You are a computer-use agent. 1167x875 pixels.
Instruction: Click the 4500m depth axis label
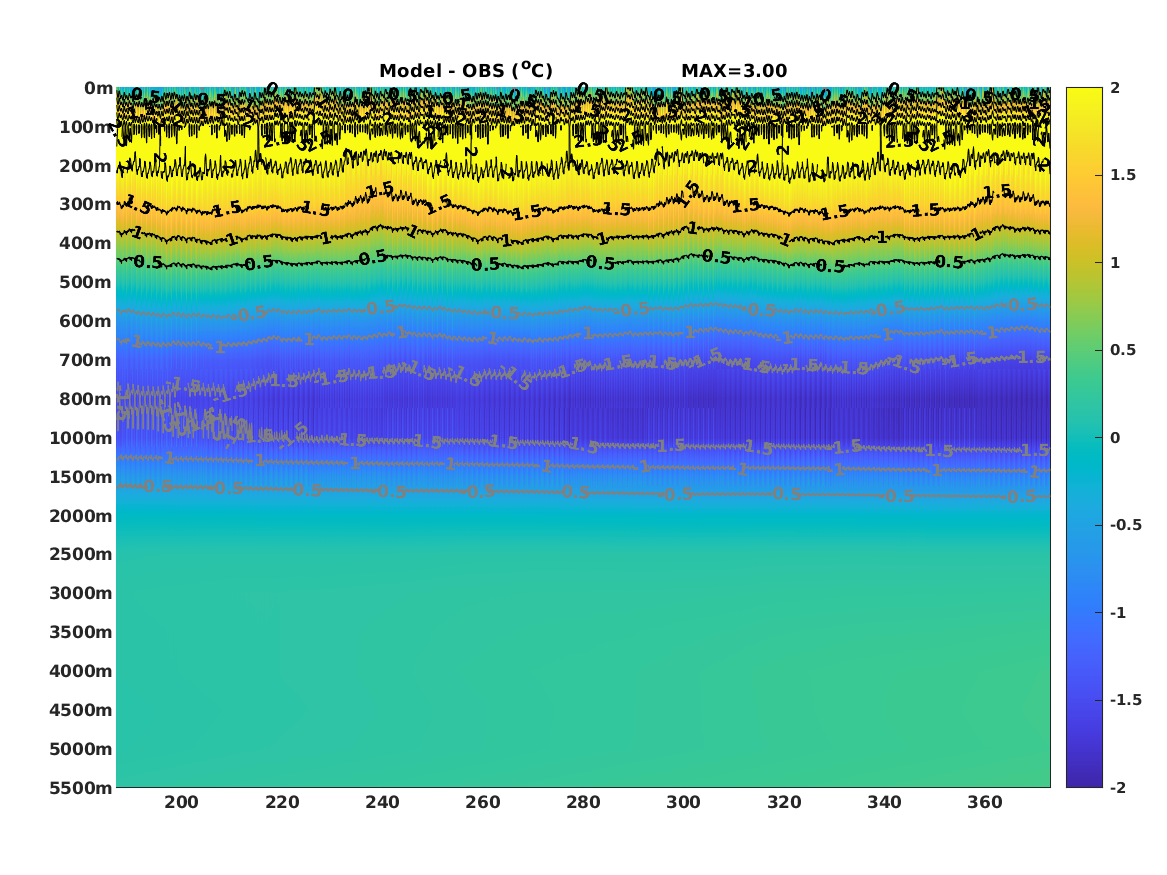(x=81, y=710)
